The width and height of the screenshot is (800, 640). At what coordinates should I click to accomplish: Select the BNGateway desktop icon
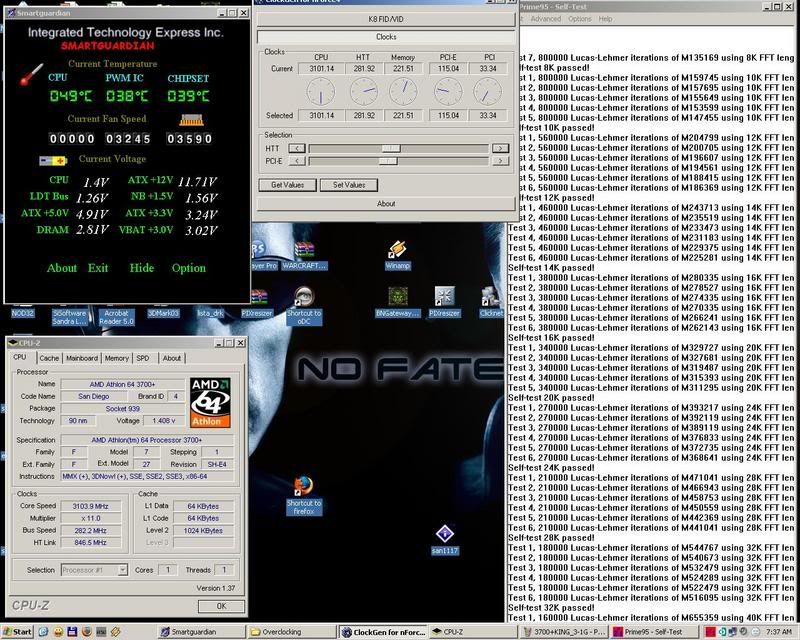click(398, 302)
